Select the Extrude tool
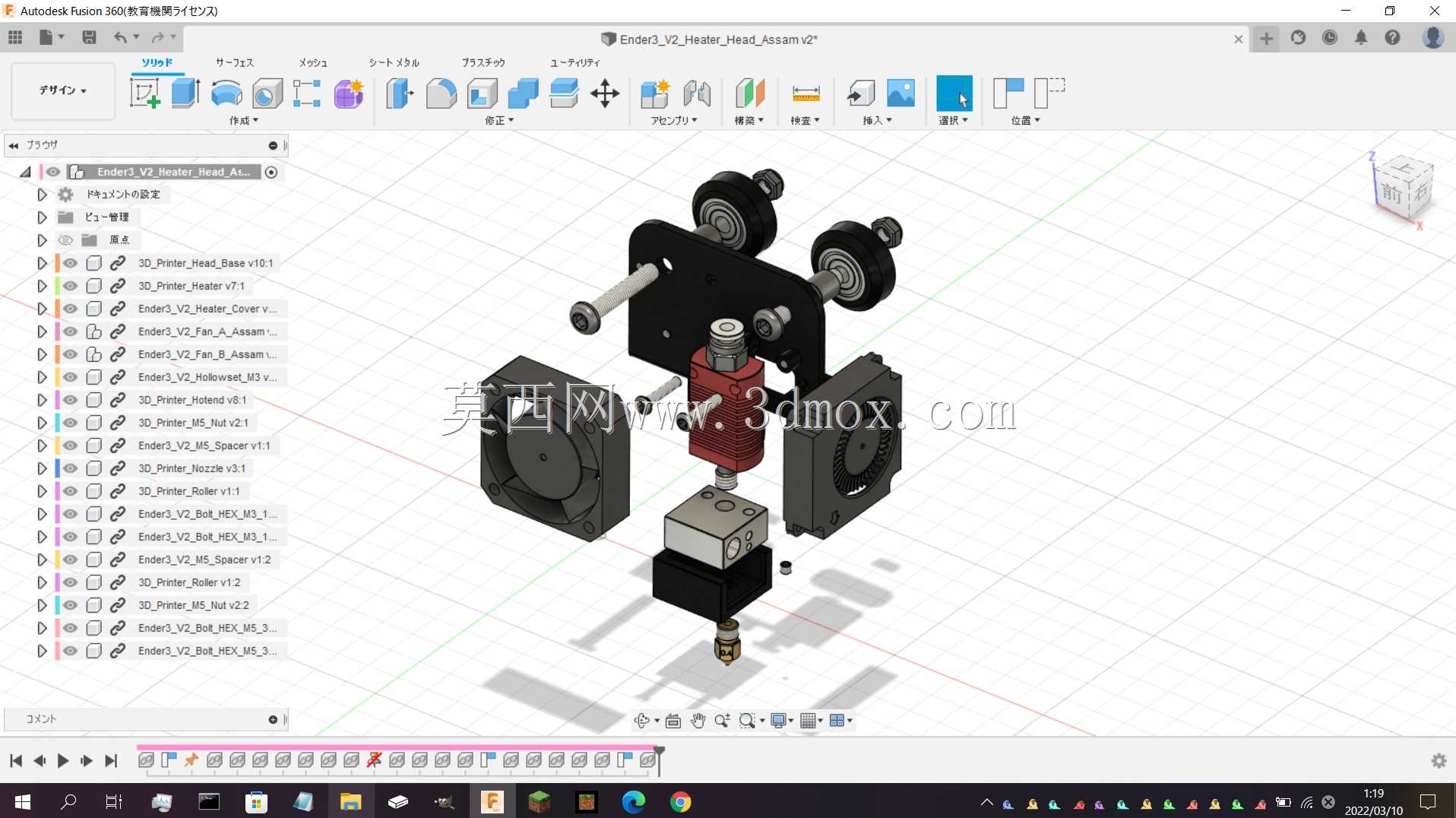 point(185,94)
